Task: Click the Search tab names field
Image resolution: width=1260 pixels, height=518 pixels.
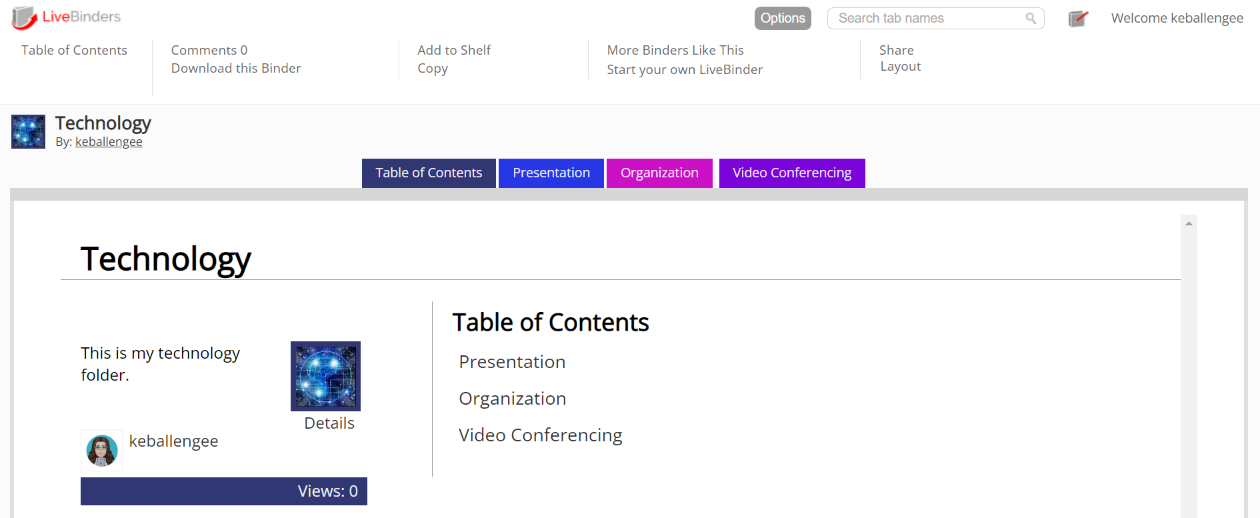Action: coord(936,18)
